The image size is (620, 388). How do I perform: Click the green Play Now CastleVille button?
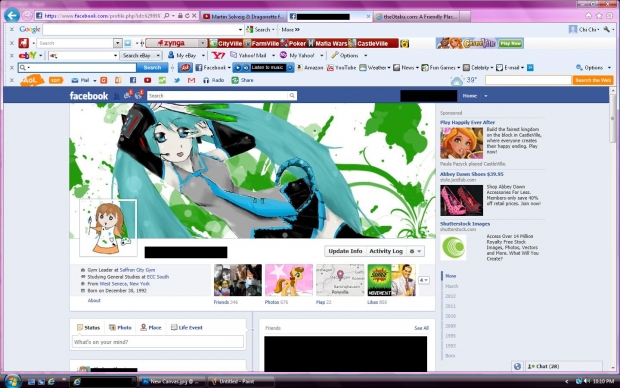tap(510, 44)
